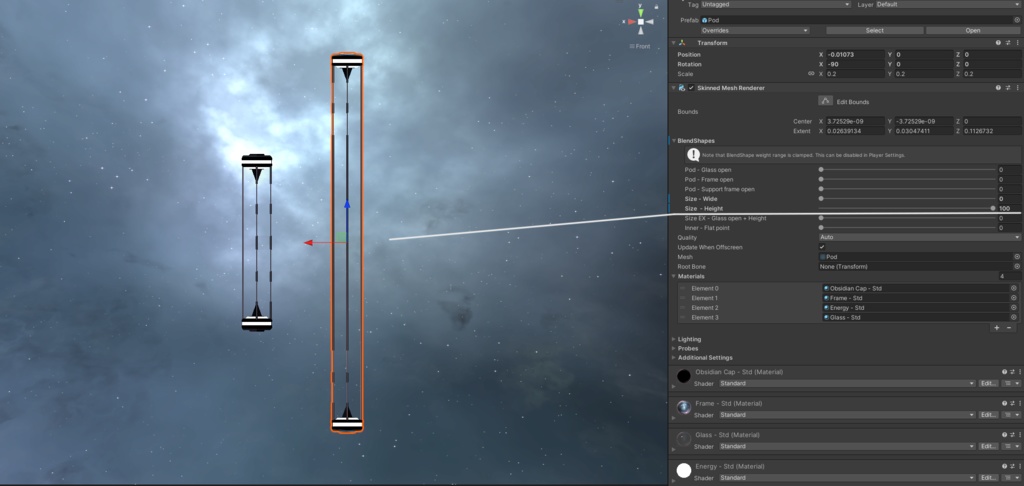Click the blue Z-axis move gizmo arrow
Viewport: 1024px width, 486px height.
click(x=347, y=204)
